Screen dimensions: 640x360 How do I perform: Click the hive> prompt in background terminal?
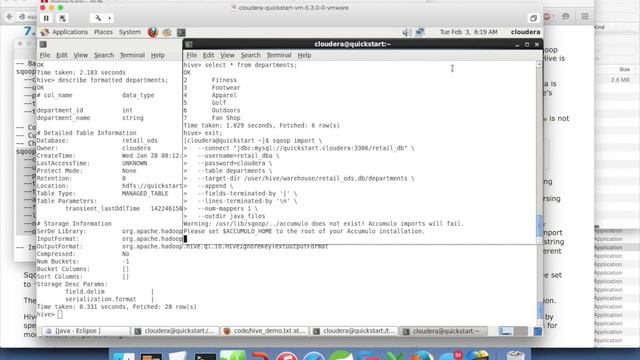45,314
